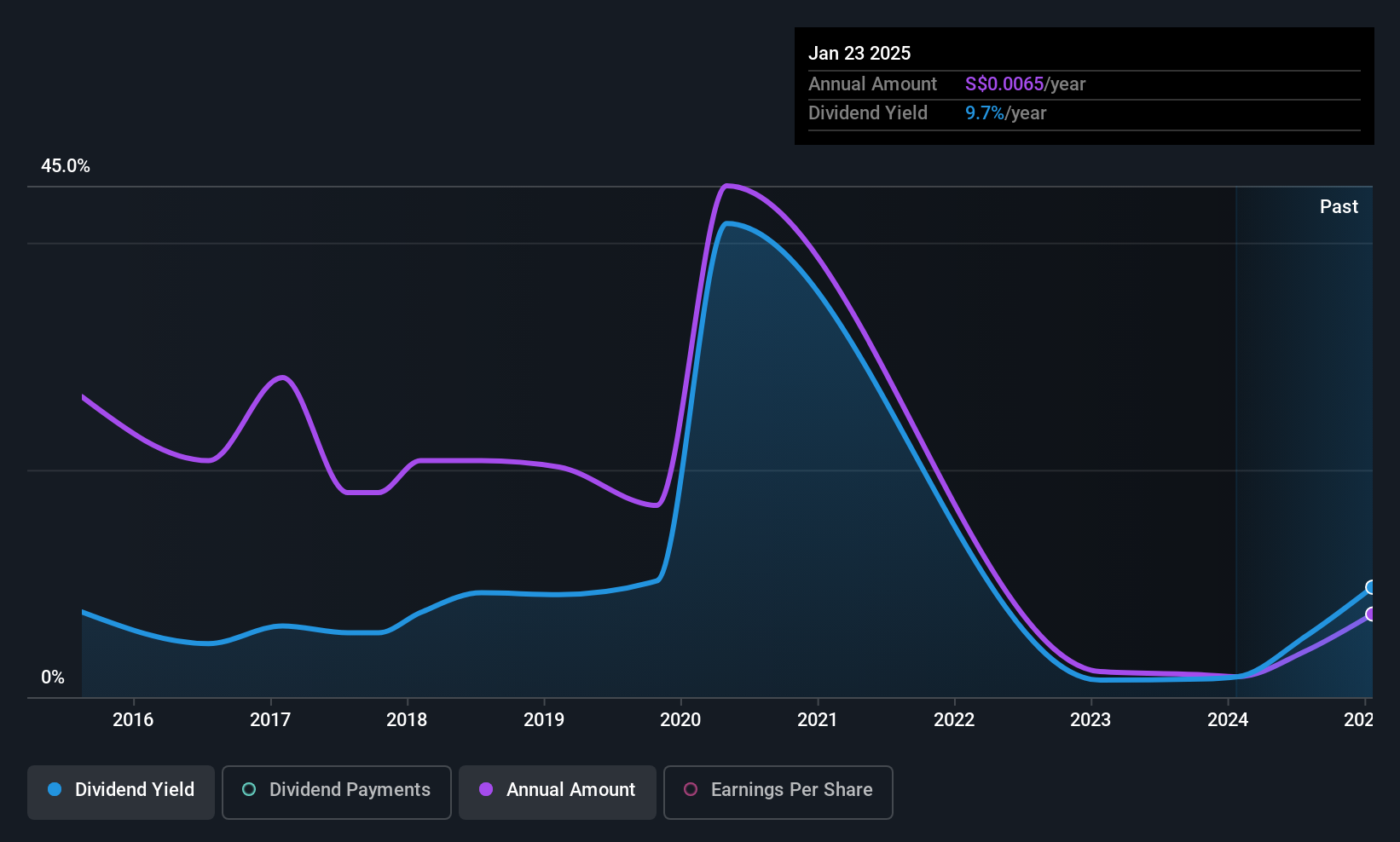Click the S$0.0065/year annual amount value
This screenshot has width=1400, height=842.
tap(1025, 84)
